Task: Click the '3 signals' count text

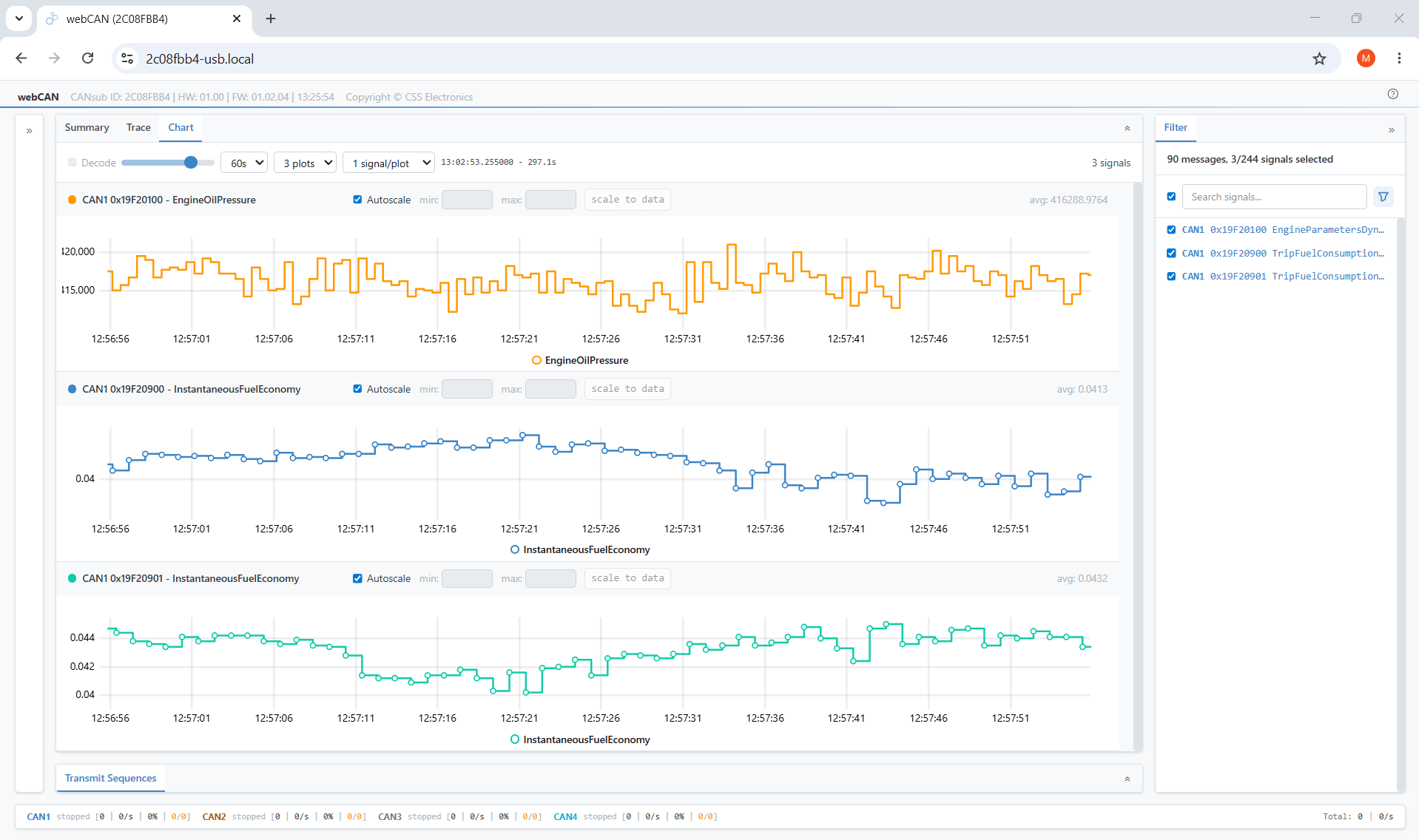Action: 1110,163
